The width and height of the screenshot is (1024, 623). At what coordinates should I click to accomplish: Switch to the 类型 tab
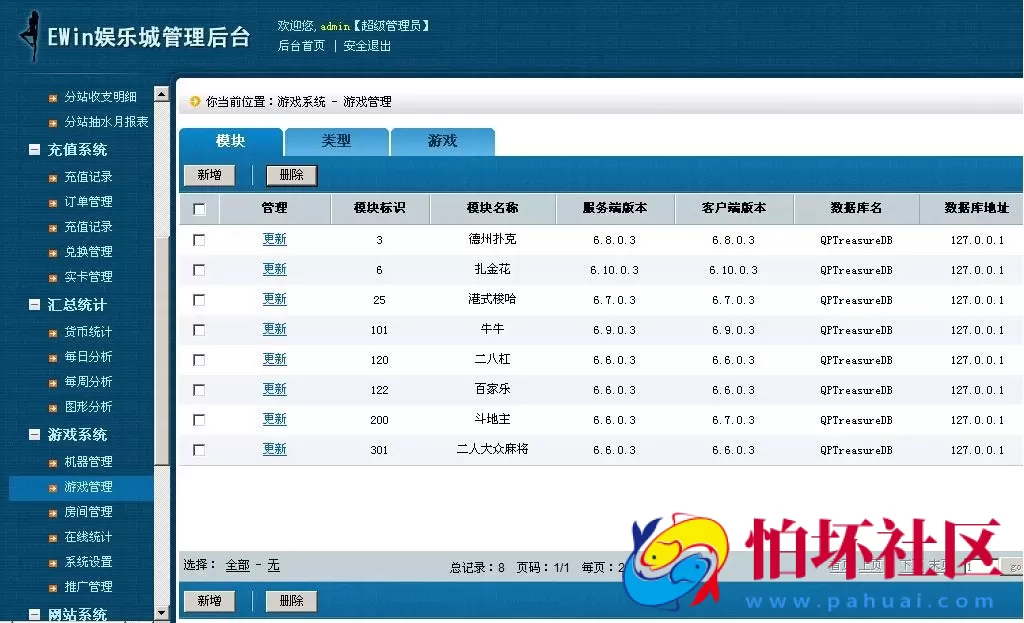coord(336,141)
